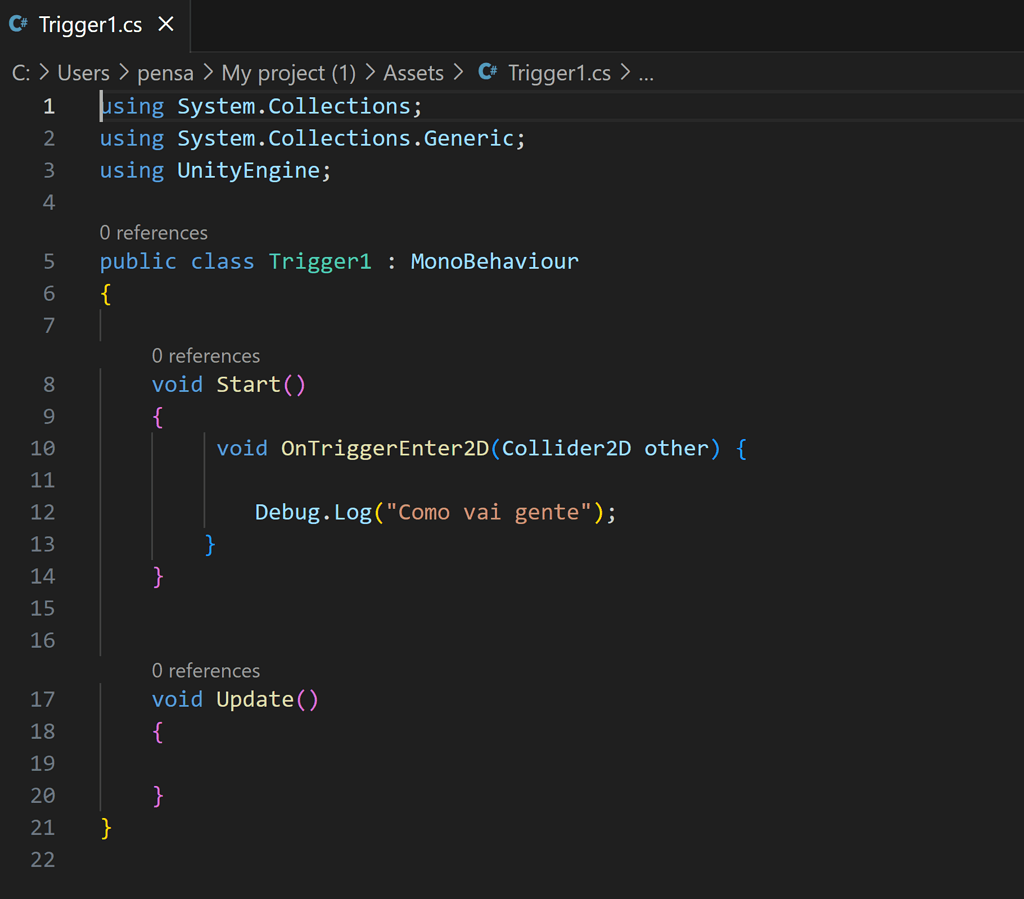Click the C# icon in the editor tab

(17, 25)
